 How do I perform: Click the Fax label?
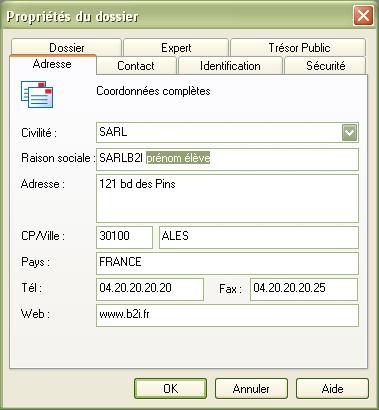tap(230, 289)
